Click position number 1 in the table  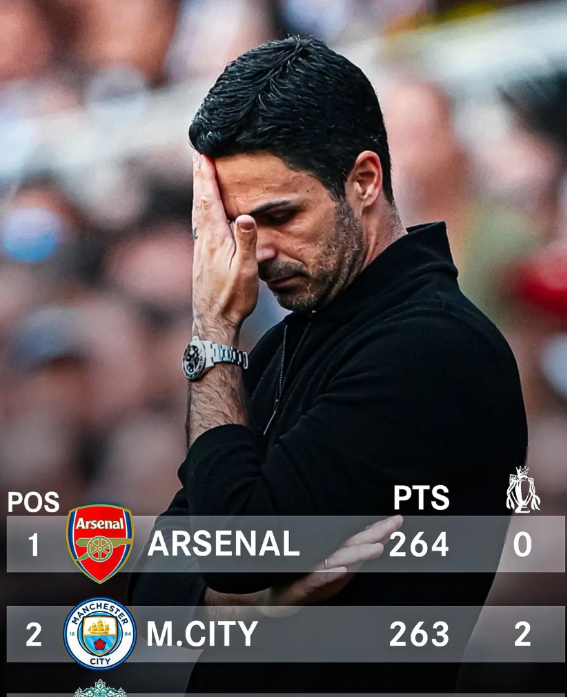pyautogui.click(x=33, y=545)
